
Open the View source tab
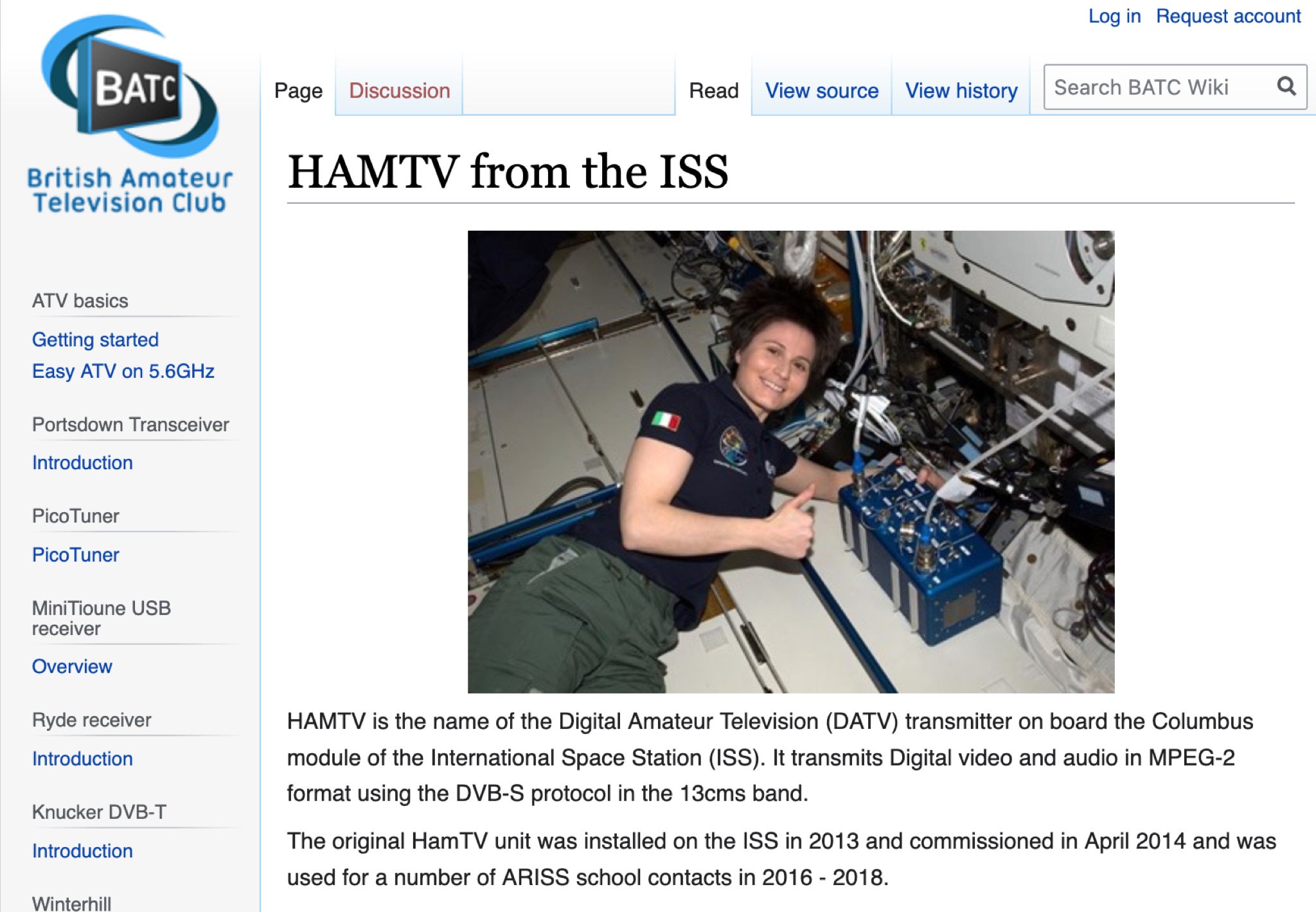click(821, 91)
